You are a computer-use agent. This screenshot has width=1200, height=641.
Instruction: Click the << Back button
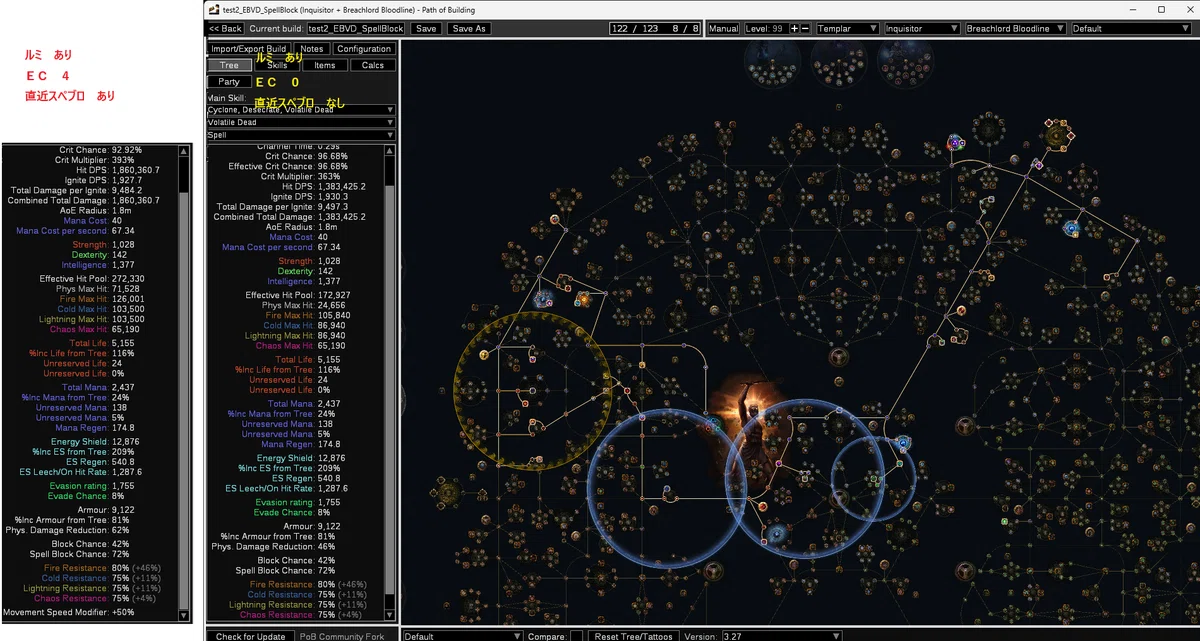(225, 29)
